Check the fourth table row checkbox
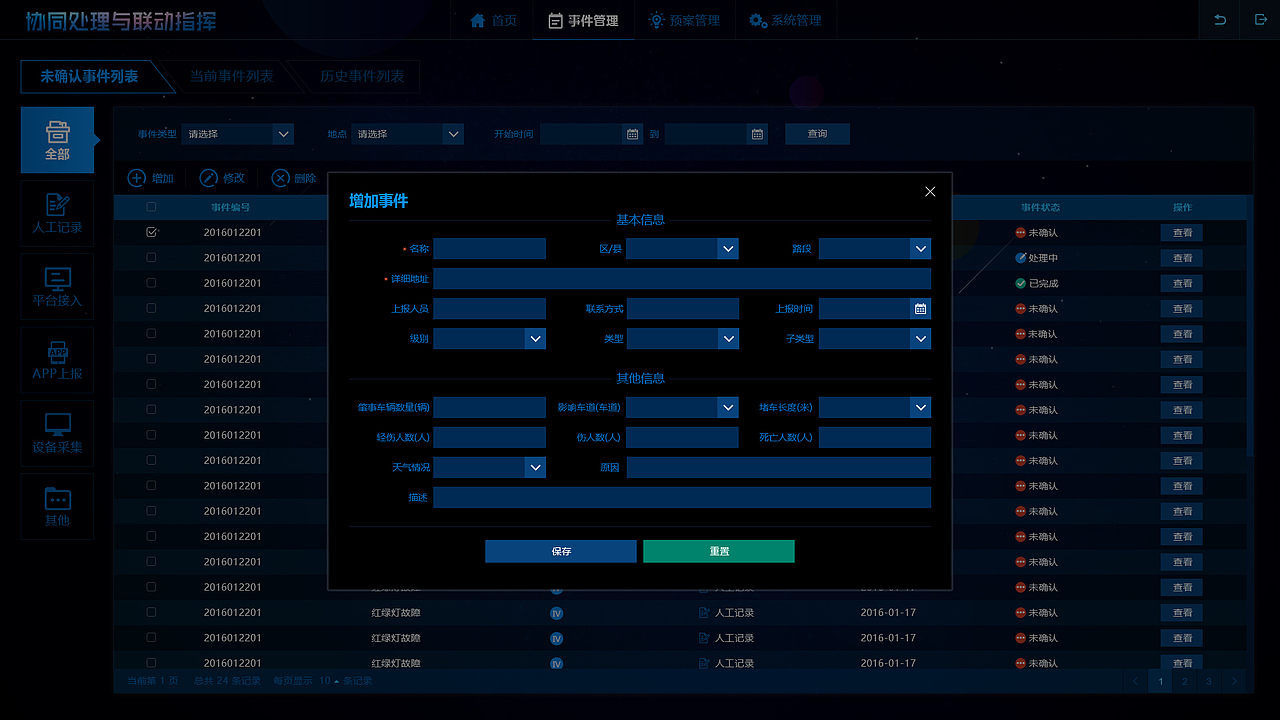The width and height of the screenshot is (1280, 720). coord(151,308)
